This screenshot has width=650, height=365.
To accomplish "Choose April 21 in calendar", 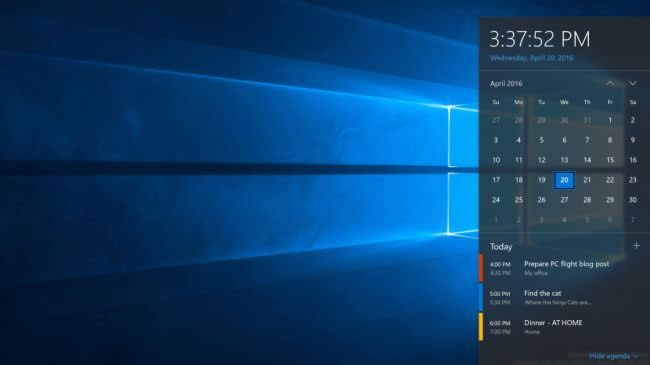I will [587, 180].
